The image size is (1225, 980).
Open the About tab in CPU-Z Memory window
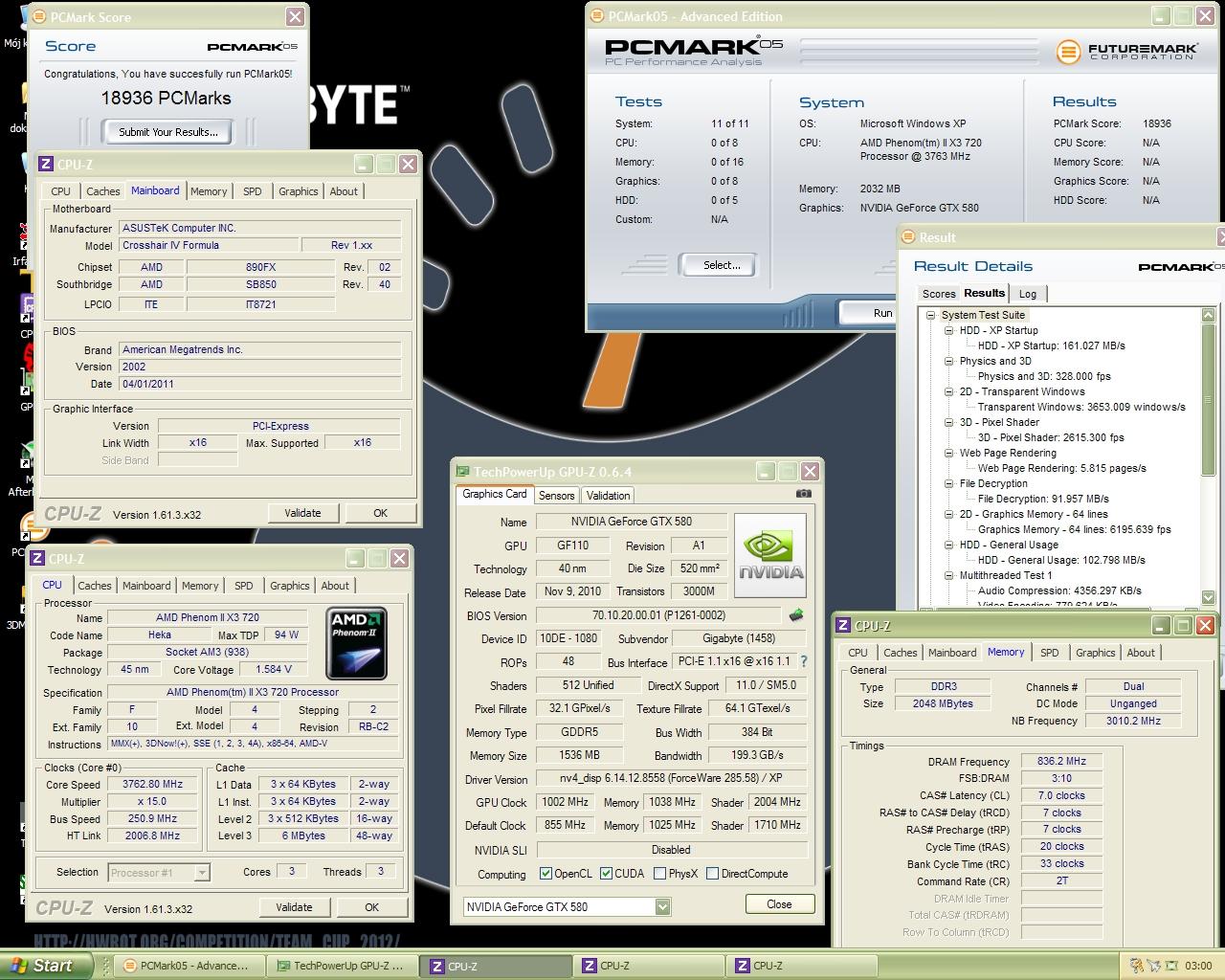point(1140,653)
